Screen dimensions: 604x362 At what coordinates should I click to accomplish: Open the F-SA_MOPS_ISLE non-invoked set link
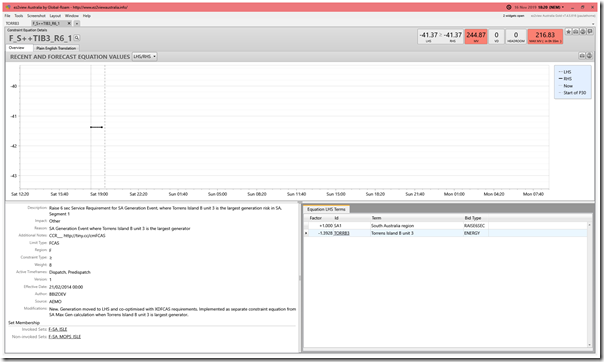tap(65, 337)
